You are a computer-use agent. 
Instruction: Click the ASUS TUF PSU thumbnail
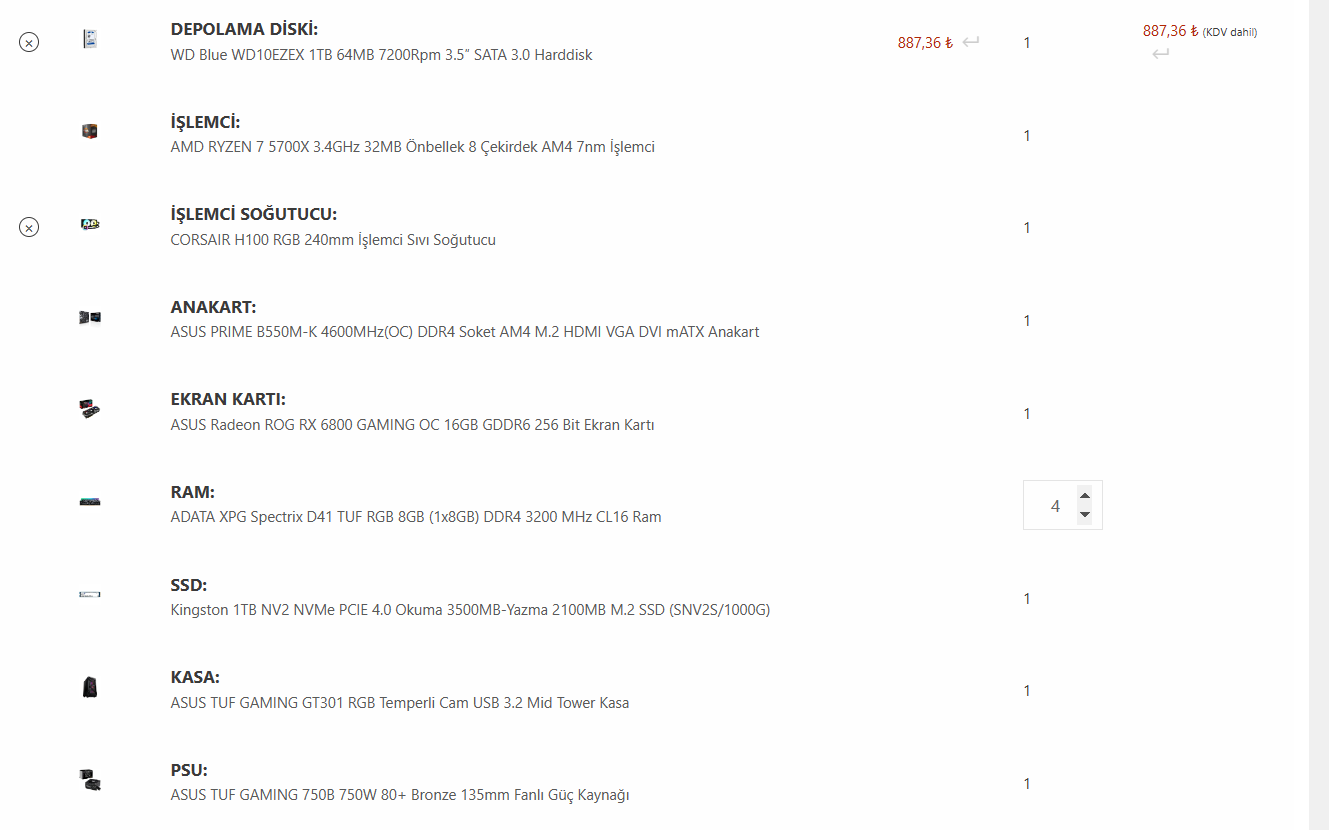90,779
